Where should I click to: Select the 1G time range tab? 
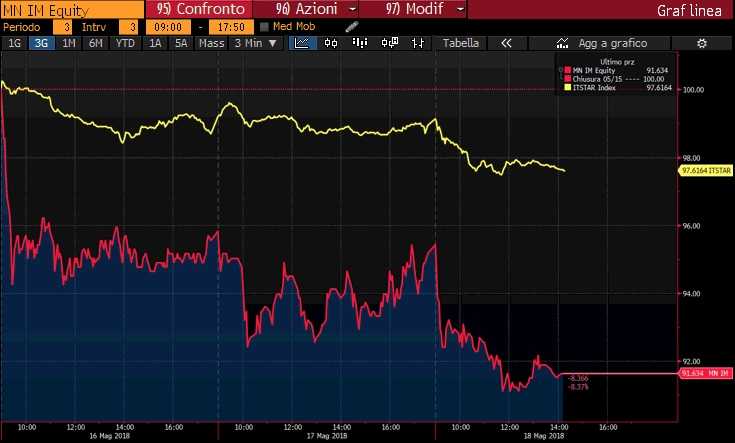(x=15, y=43)
